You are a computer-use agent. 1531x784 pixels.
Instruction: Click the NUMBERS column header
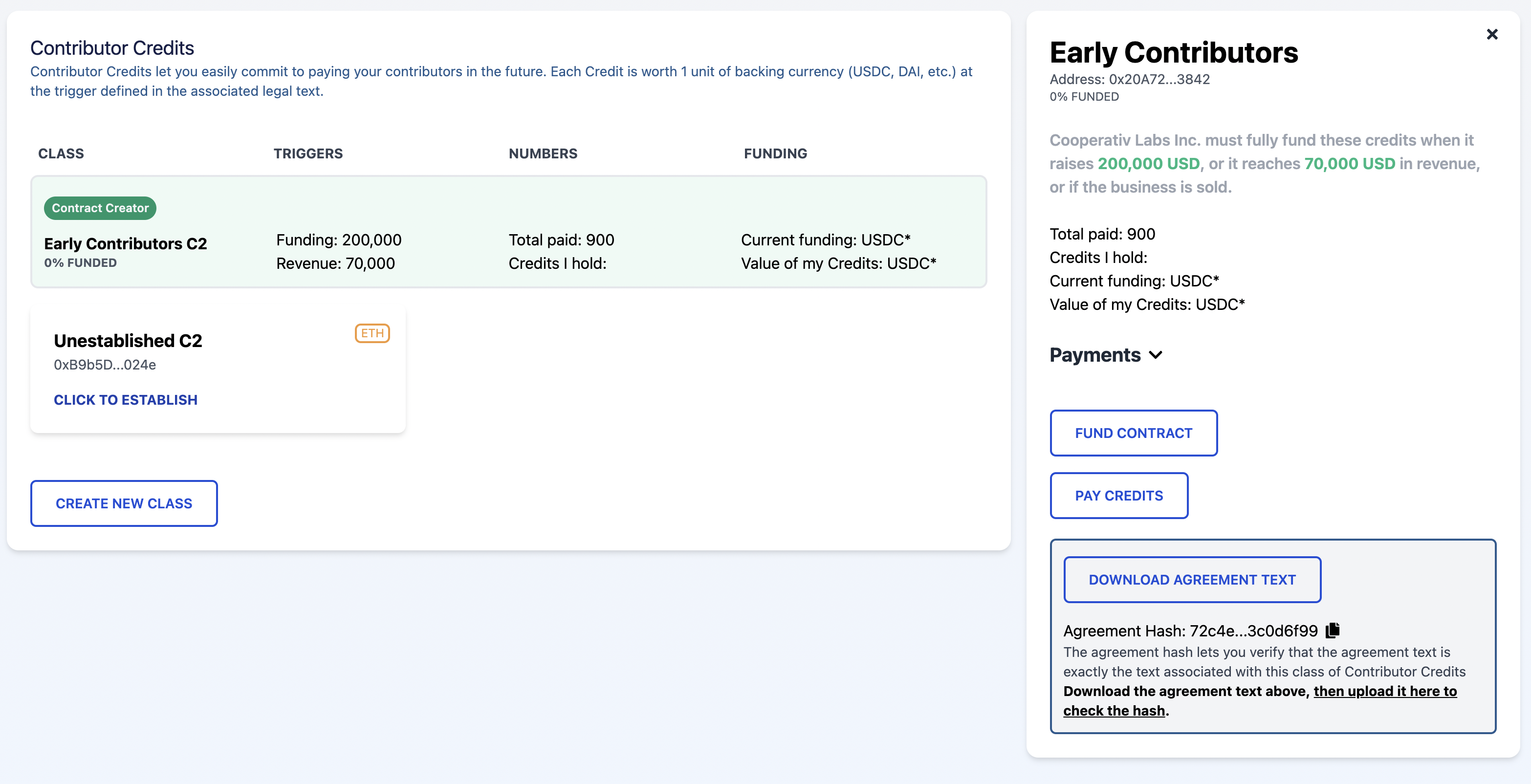point(543,153)
